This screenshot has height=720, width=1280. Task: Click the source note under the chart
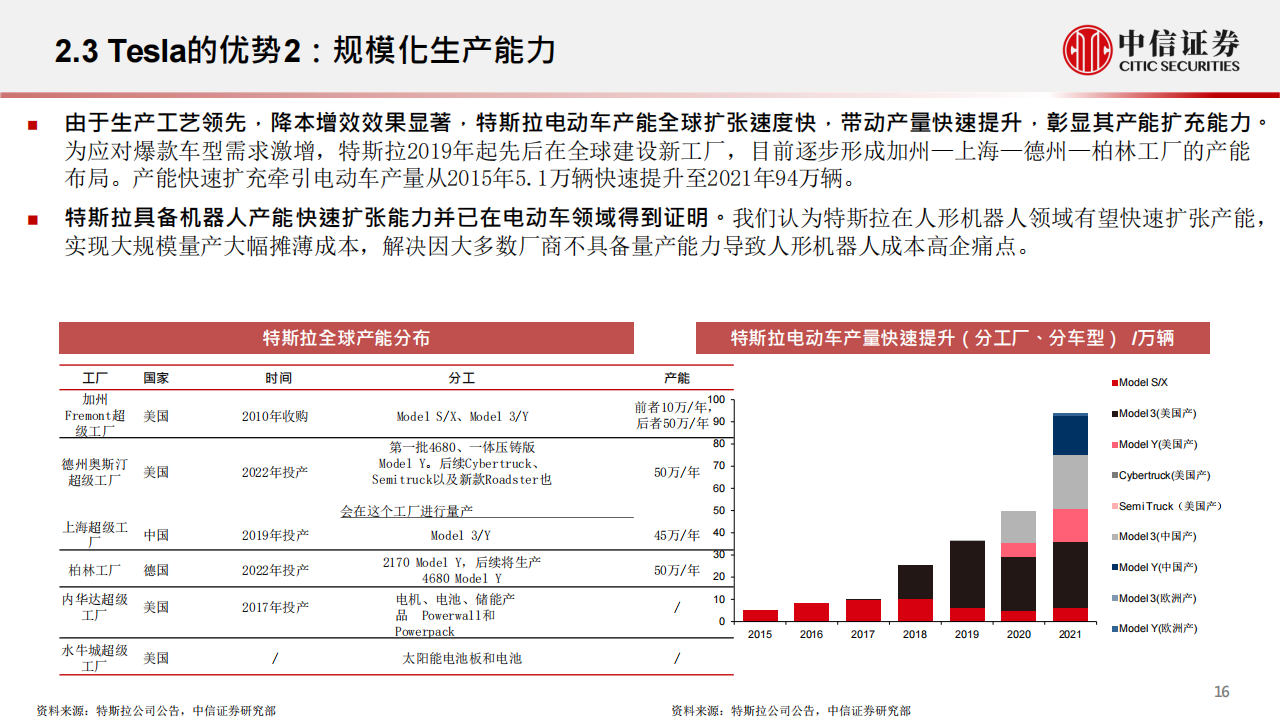(x=791, y=711)
